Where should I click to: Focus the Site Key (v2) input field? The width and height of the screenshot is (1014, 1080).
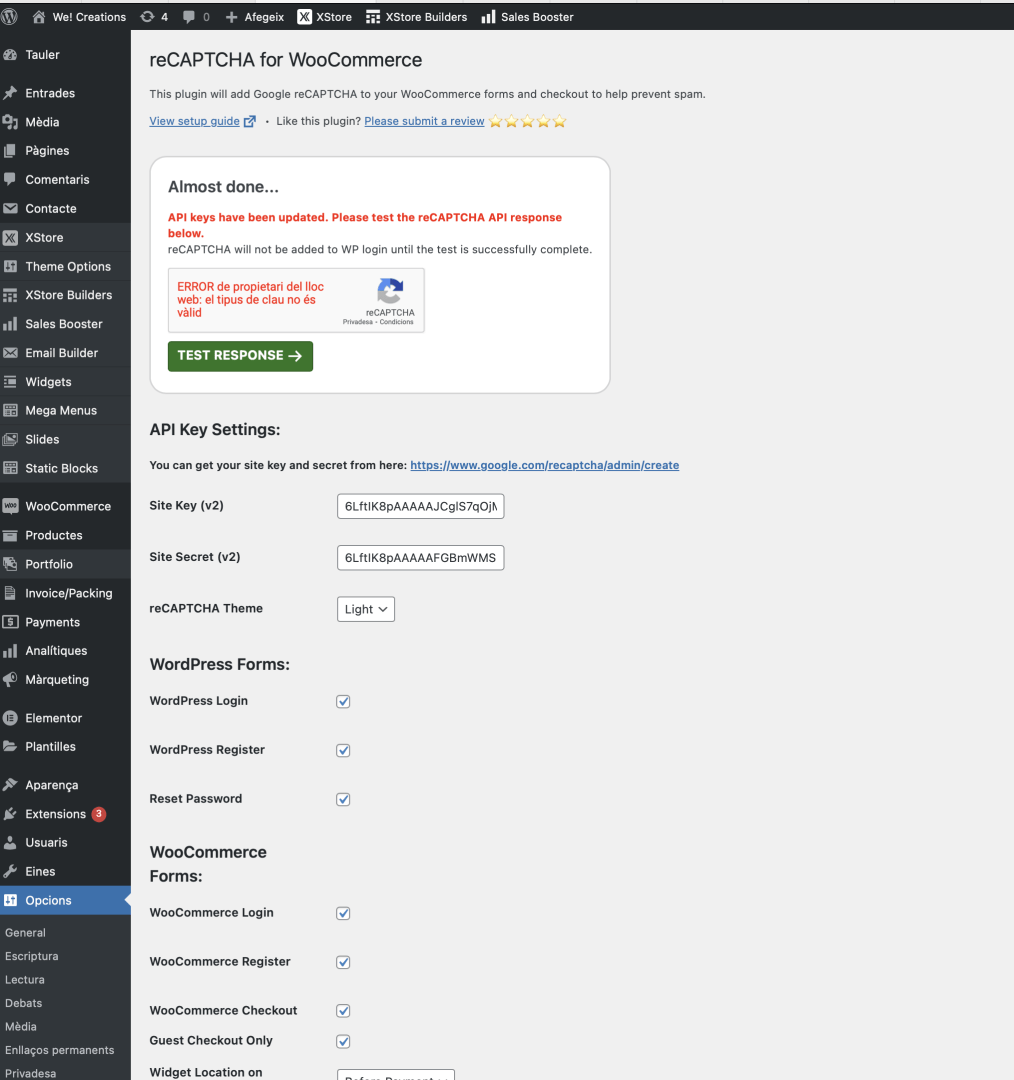[x=420, y=506]
